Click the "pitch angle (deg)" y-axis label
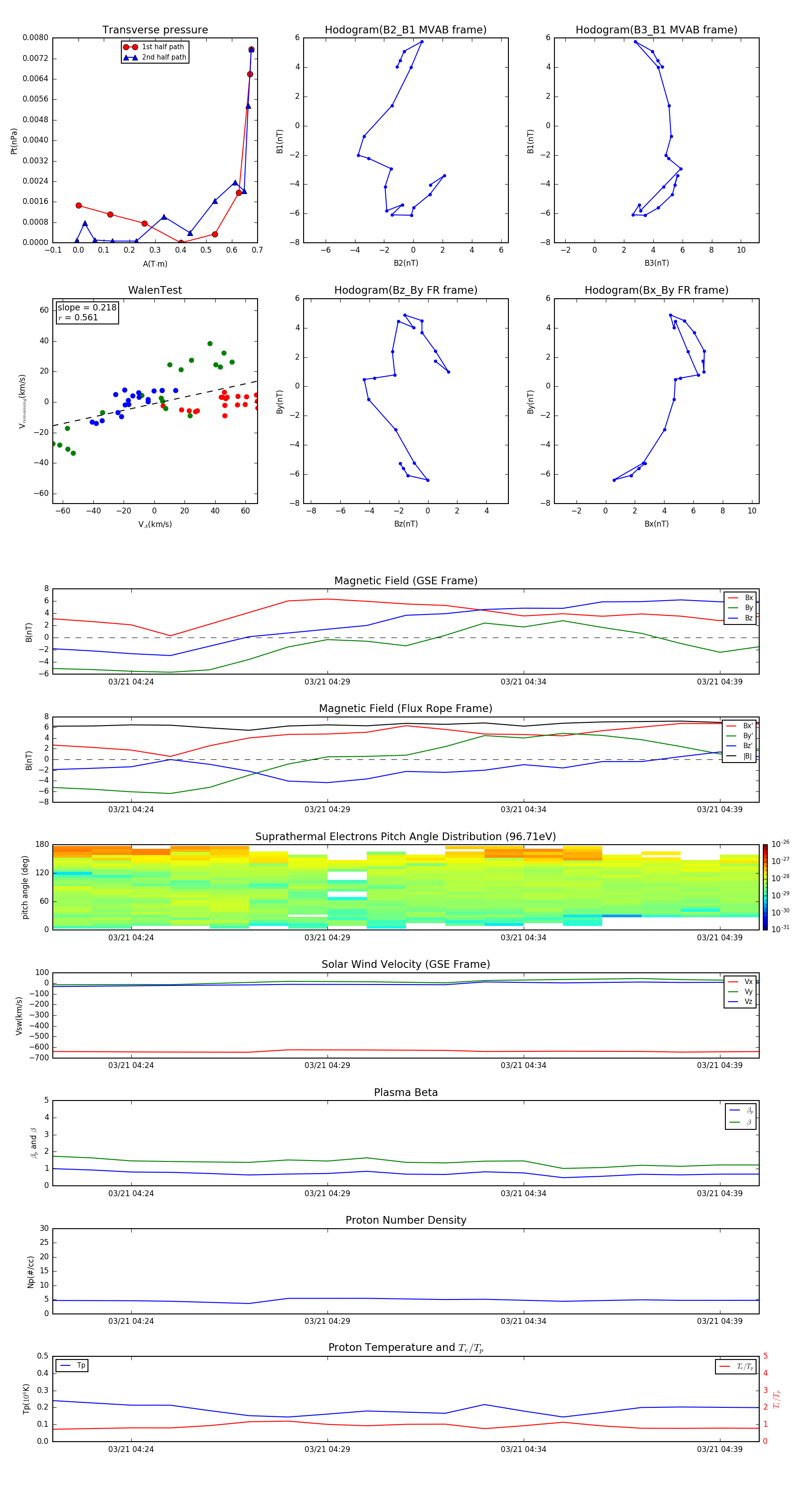 (25, 887)
